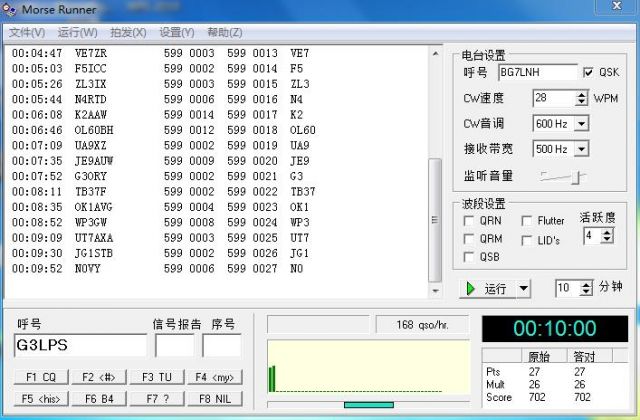Click the log entry UT7AXA
This screenshot has height=420, width=640.
coord(94,238)
